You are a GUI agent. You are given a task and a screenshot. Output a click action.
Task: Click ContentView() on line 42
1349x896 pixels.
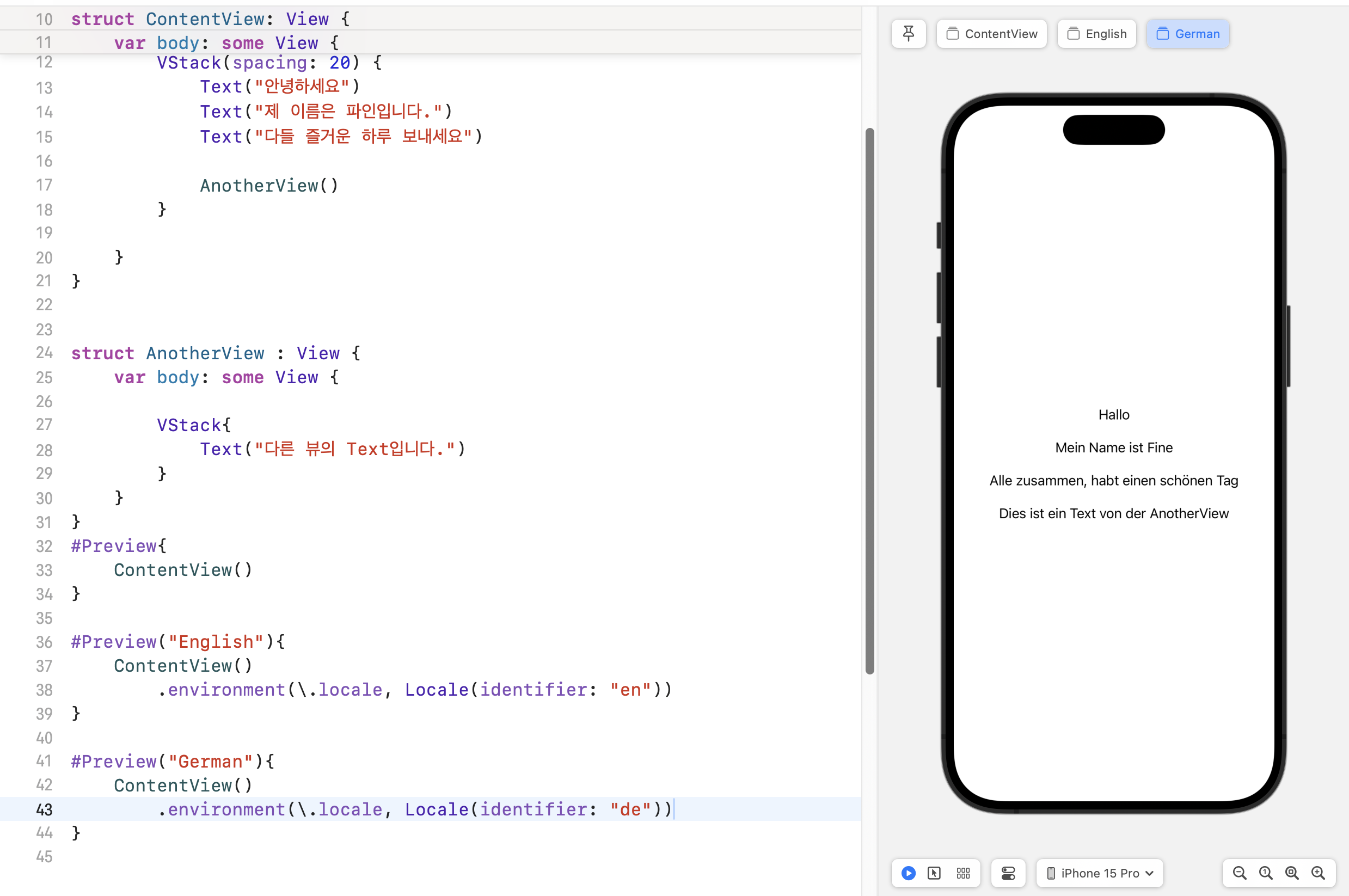pos(183,785)
